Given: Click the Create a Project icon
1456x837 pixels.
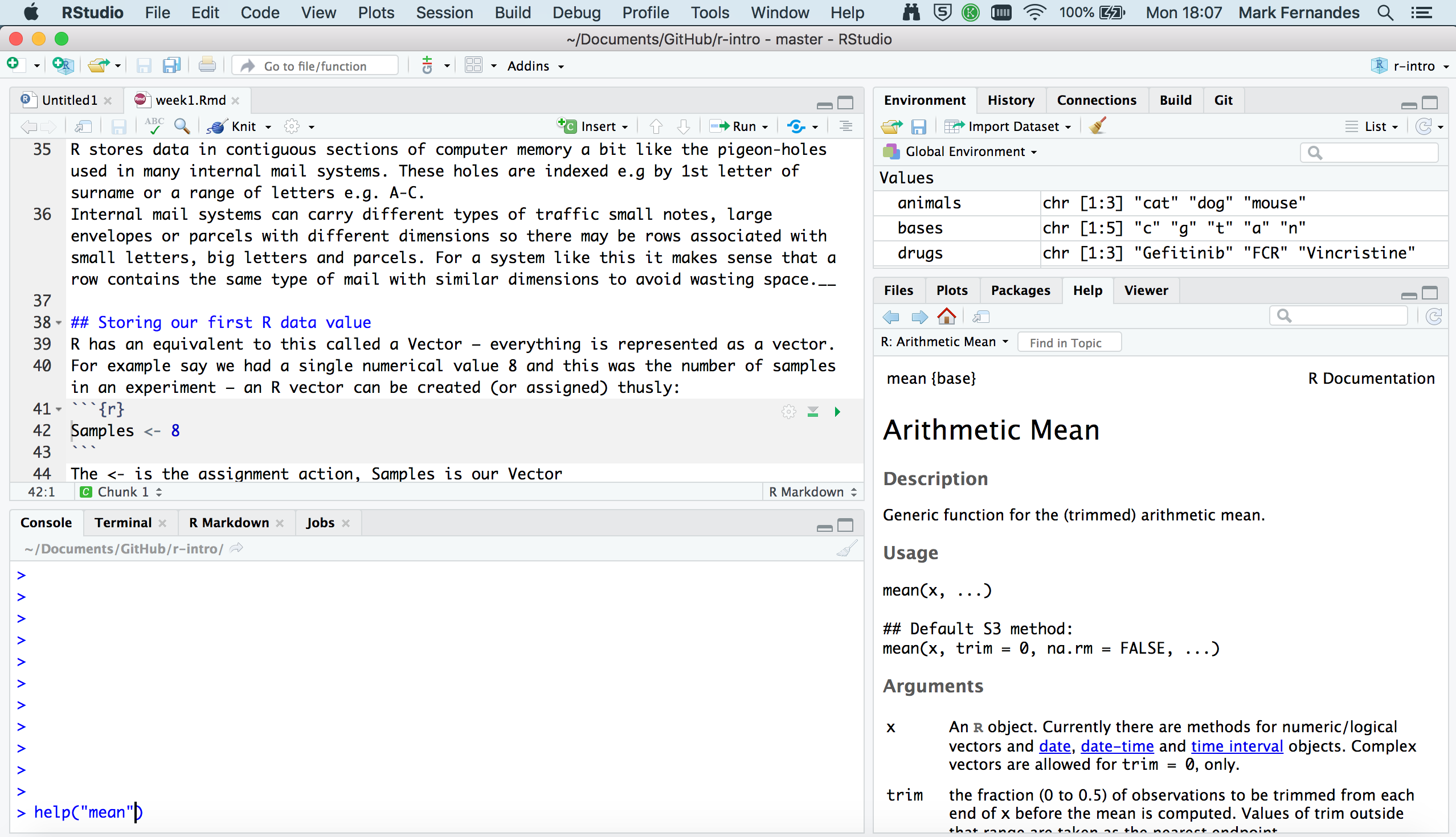Looking at the screenshot, I should [62, 65].
